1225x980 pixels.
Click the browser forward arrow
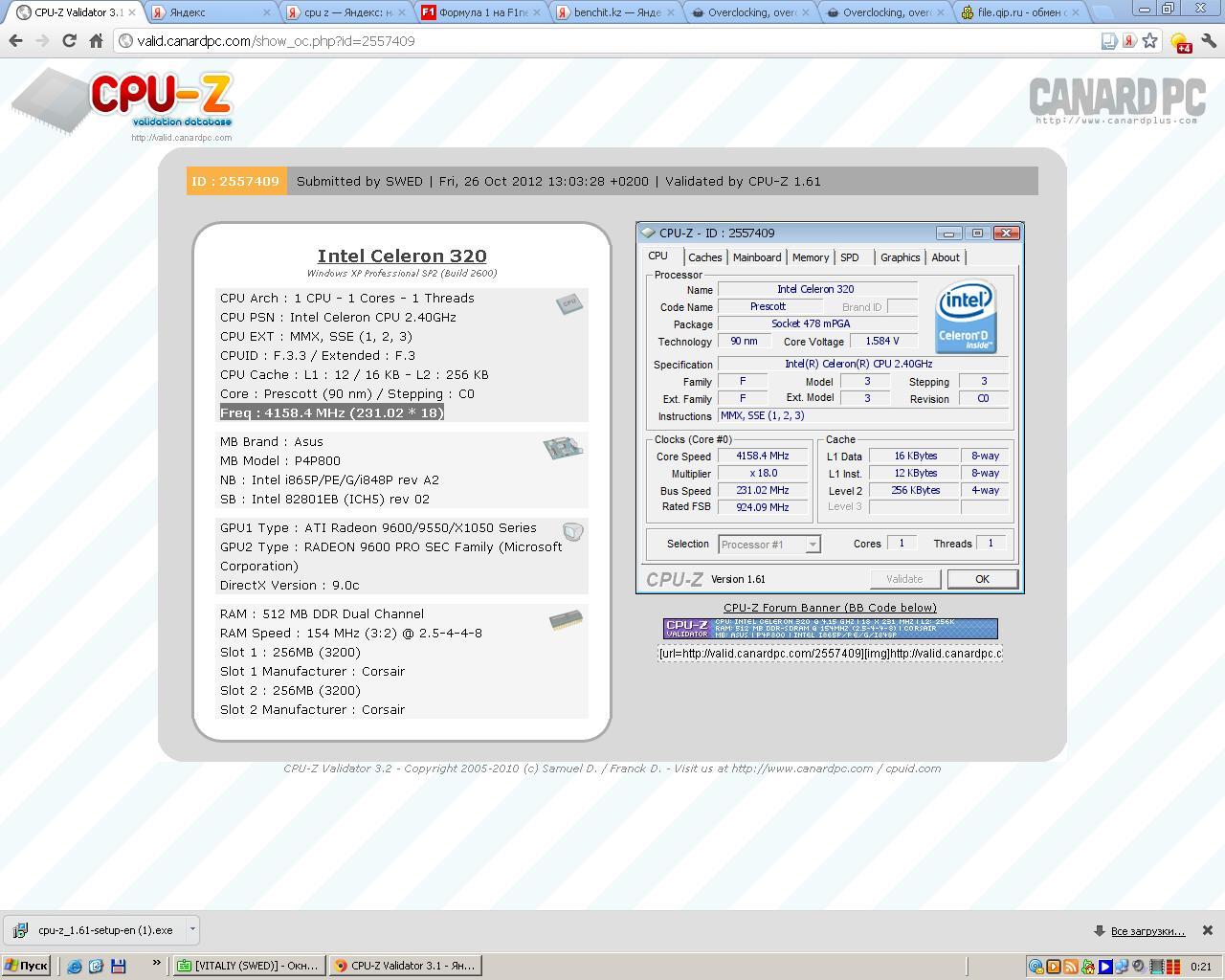pos(42,41)
